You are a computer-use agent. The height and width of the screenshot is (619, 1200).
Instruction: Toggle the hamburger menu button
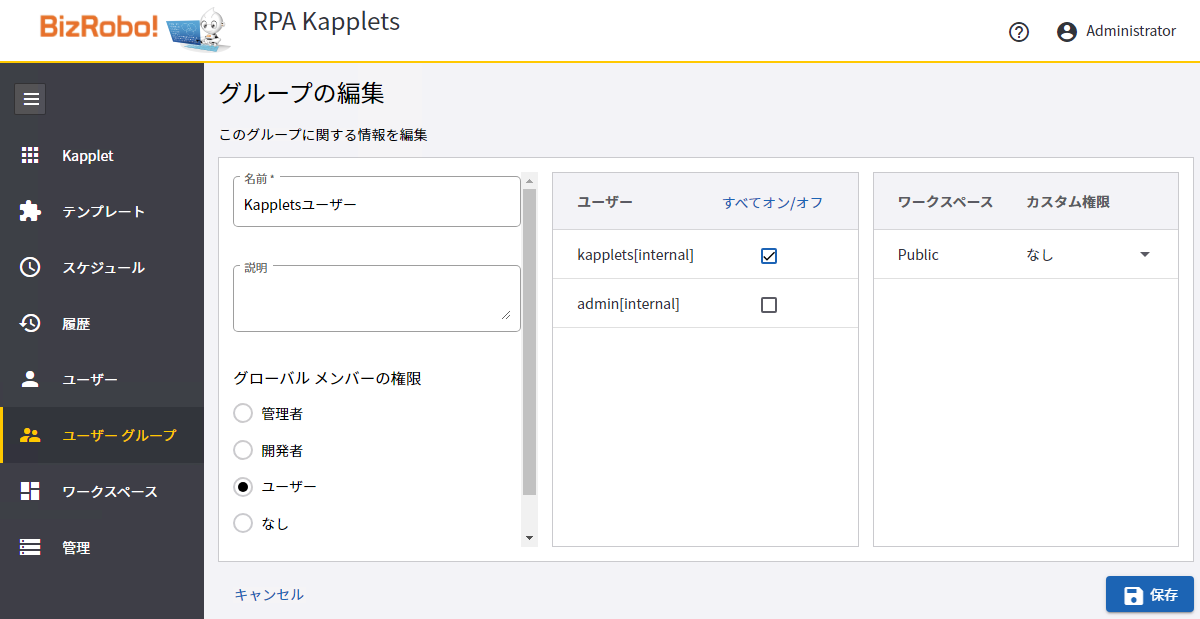31,99
